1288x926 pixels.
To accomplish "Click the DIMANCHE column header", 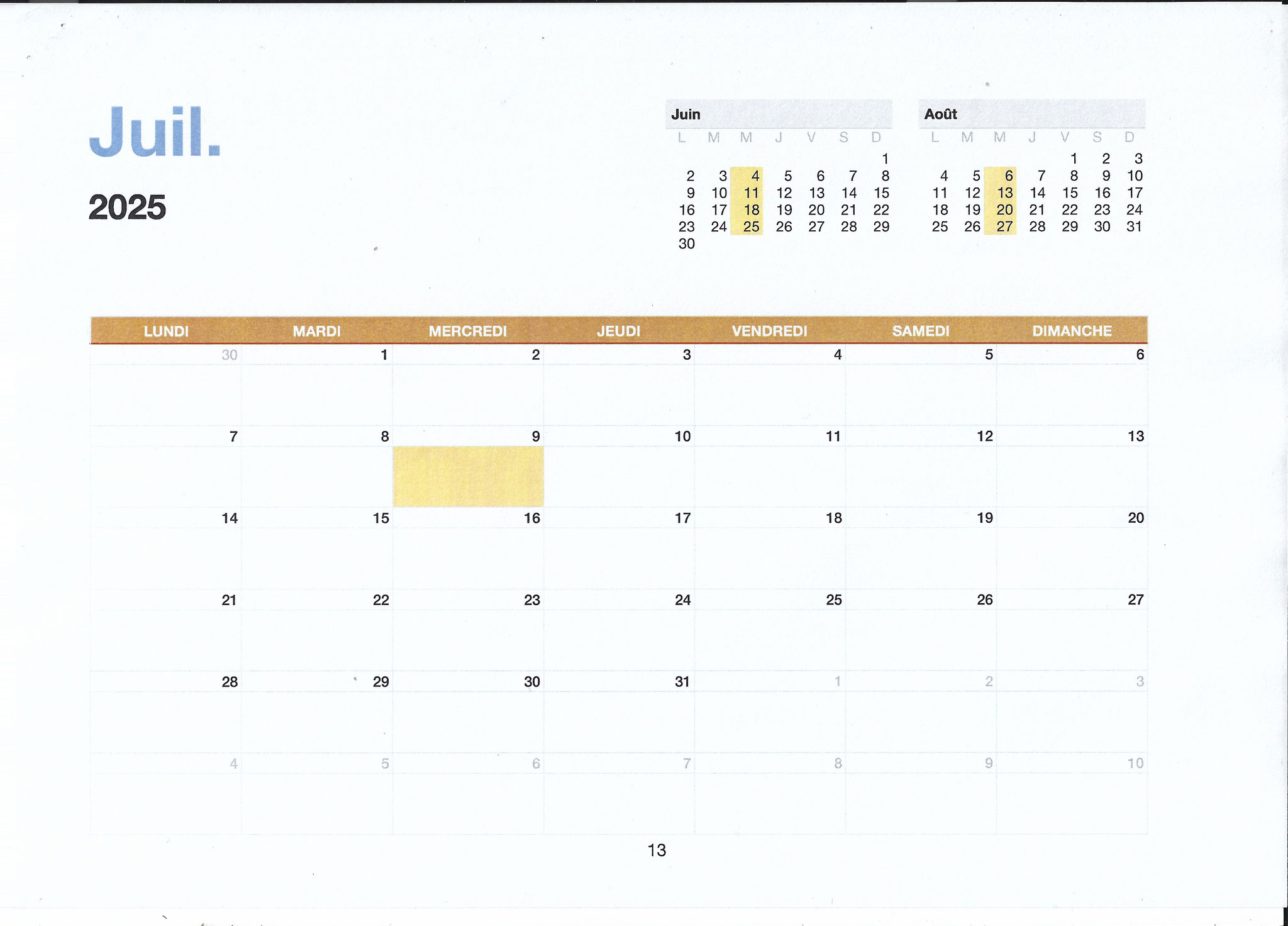I will [x=1072, y=331].
